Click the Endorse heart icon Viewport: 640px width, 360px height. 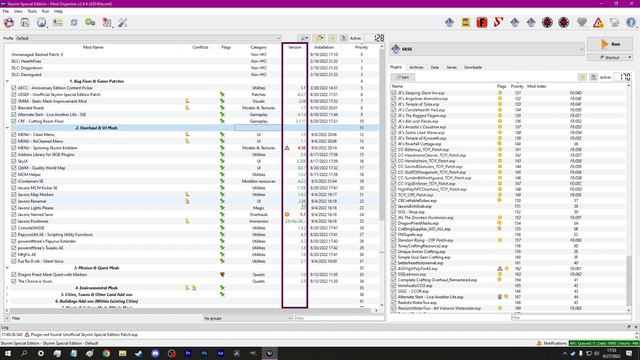[582, 22]
